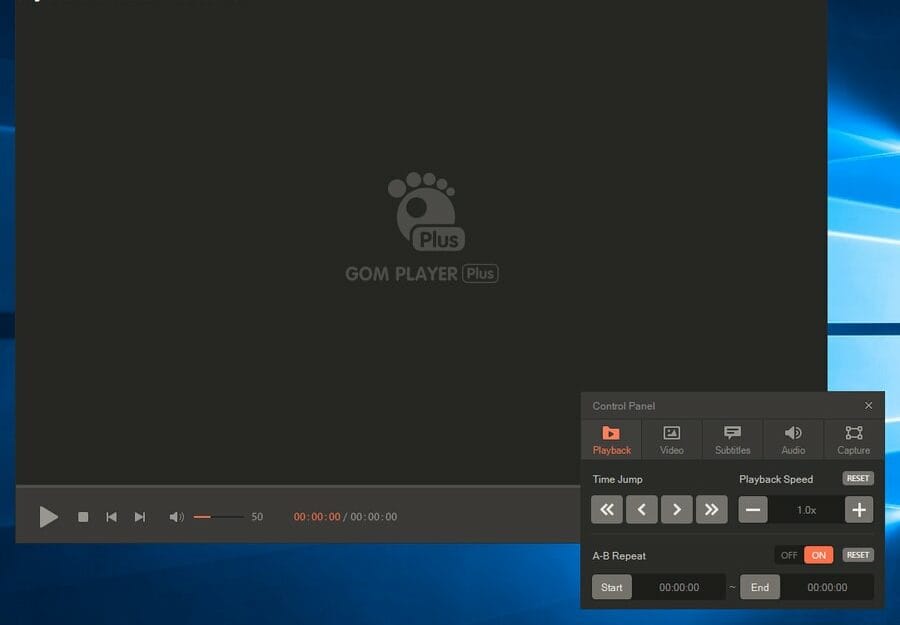Jump far forward with double-right arrows

(x=712, y=510)
